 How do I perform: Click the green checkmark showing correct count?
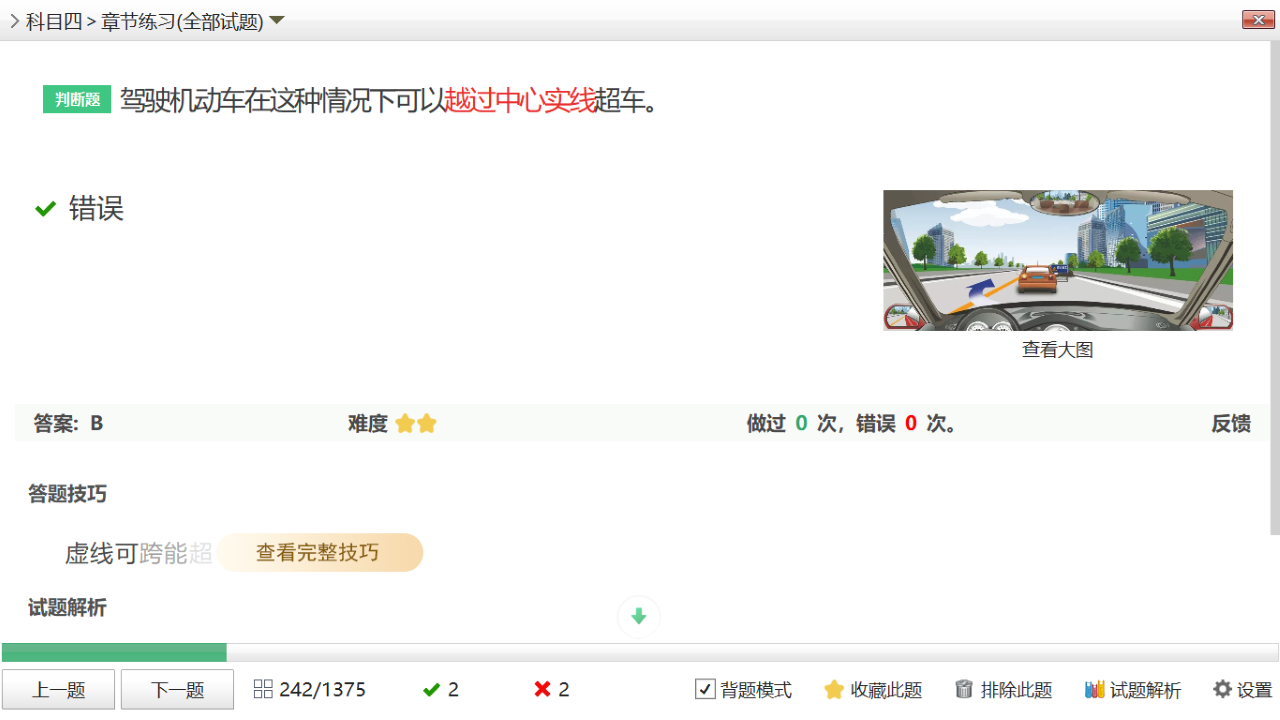click(x=433, y=688)
